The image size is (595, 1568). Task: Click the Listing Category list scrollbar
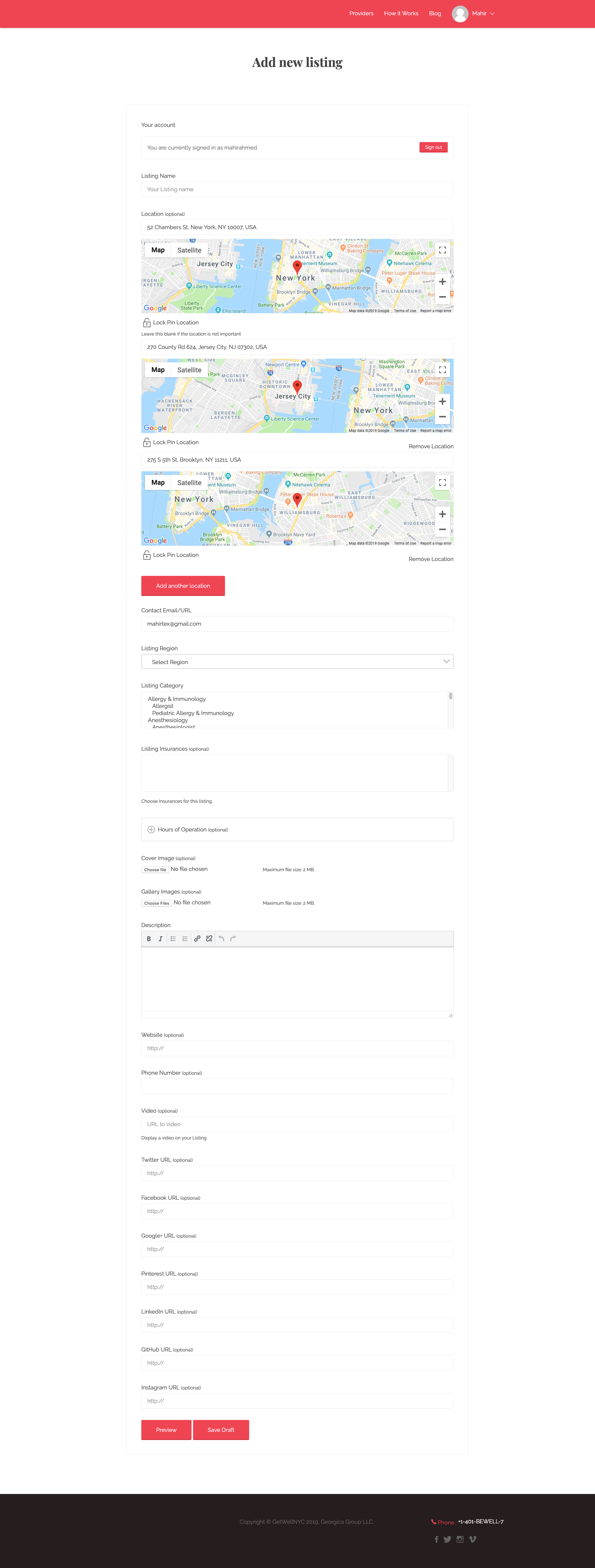coord(451,710)
